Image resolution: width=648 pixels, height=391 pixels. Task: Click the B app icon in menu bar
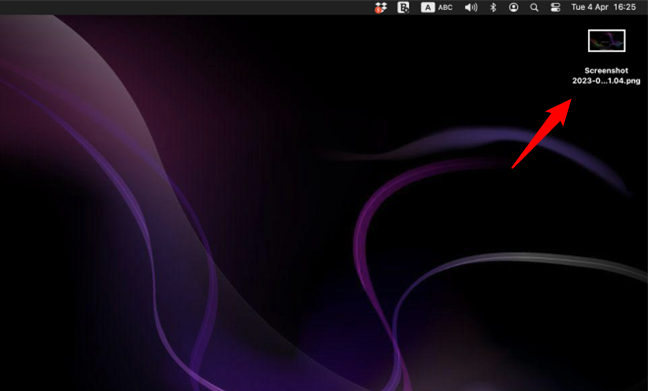click(403, 7)
